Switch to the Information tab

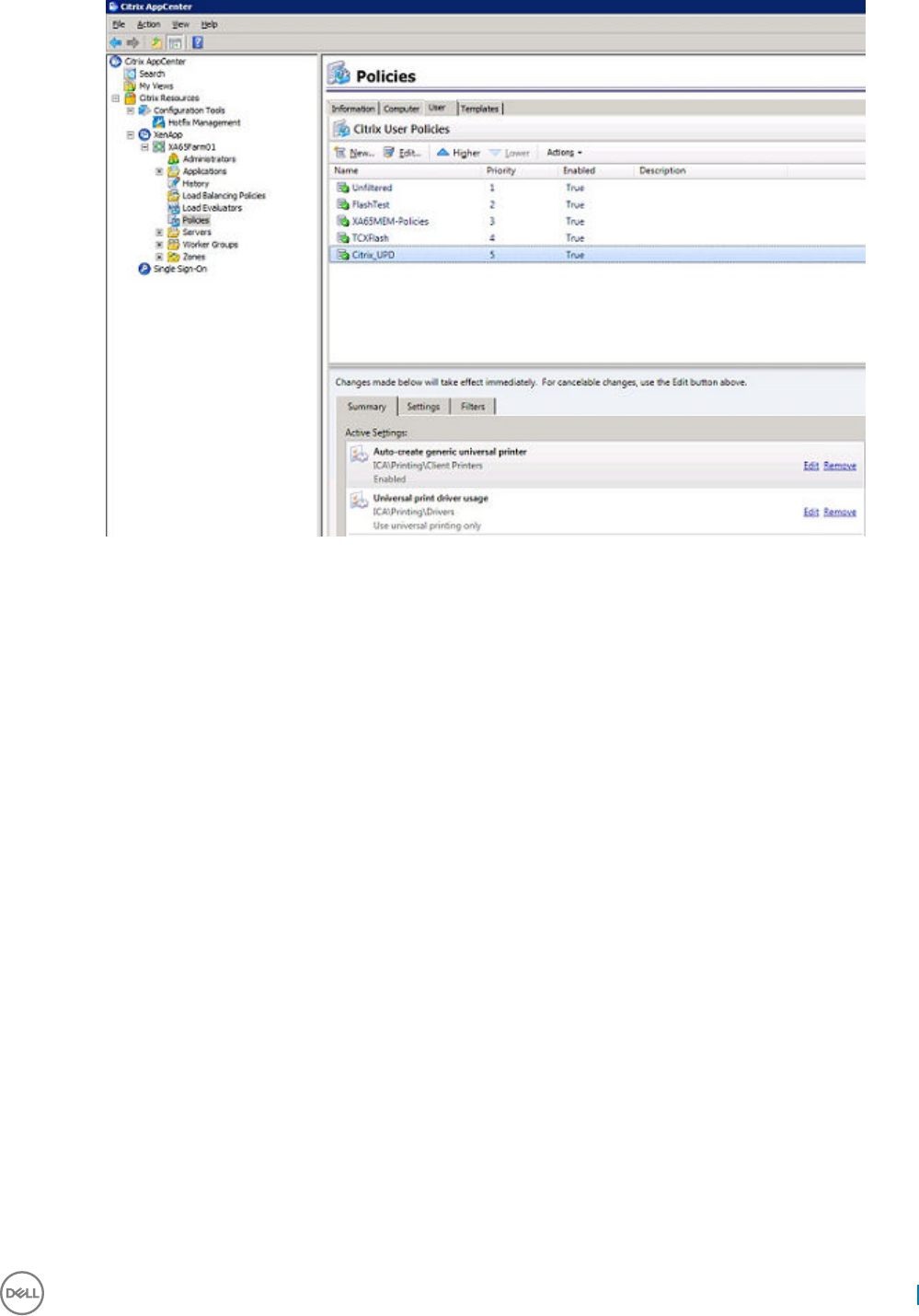(353, 109)
